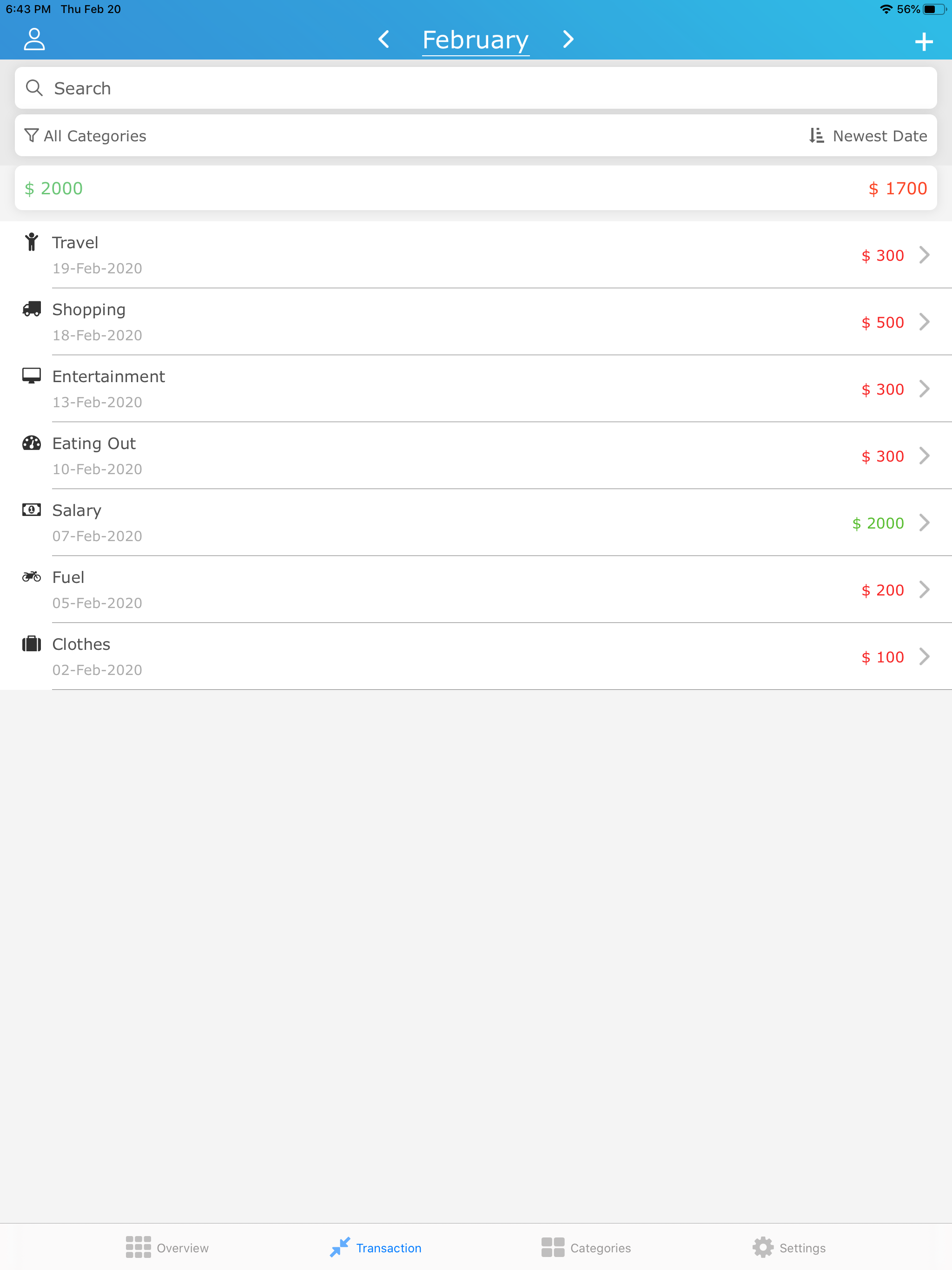Switch to the Overview tab
Viewport: 952px width, 1270px height.
[167, 1248]
